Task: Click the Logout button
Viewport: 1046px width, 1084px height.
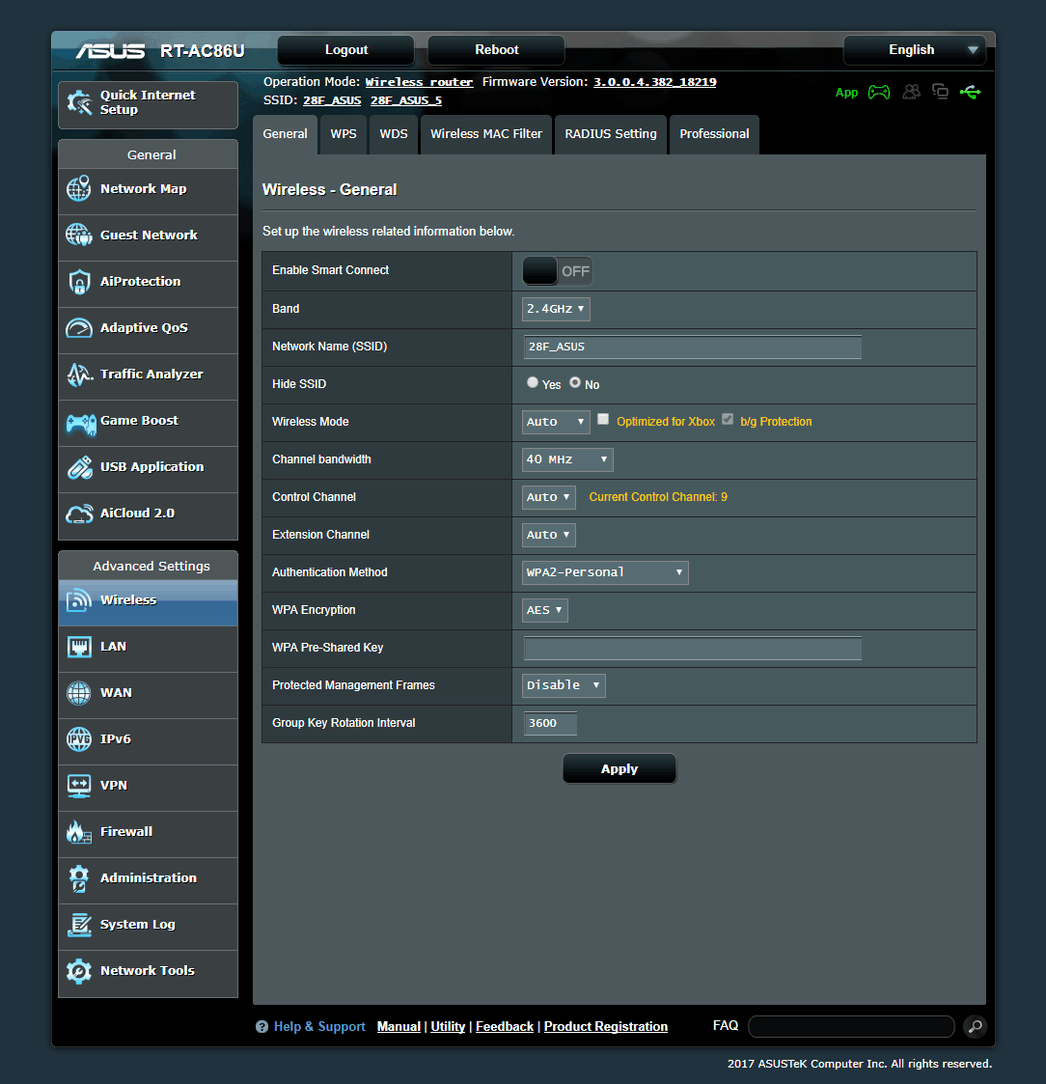Action: tap(346, 50)
